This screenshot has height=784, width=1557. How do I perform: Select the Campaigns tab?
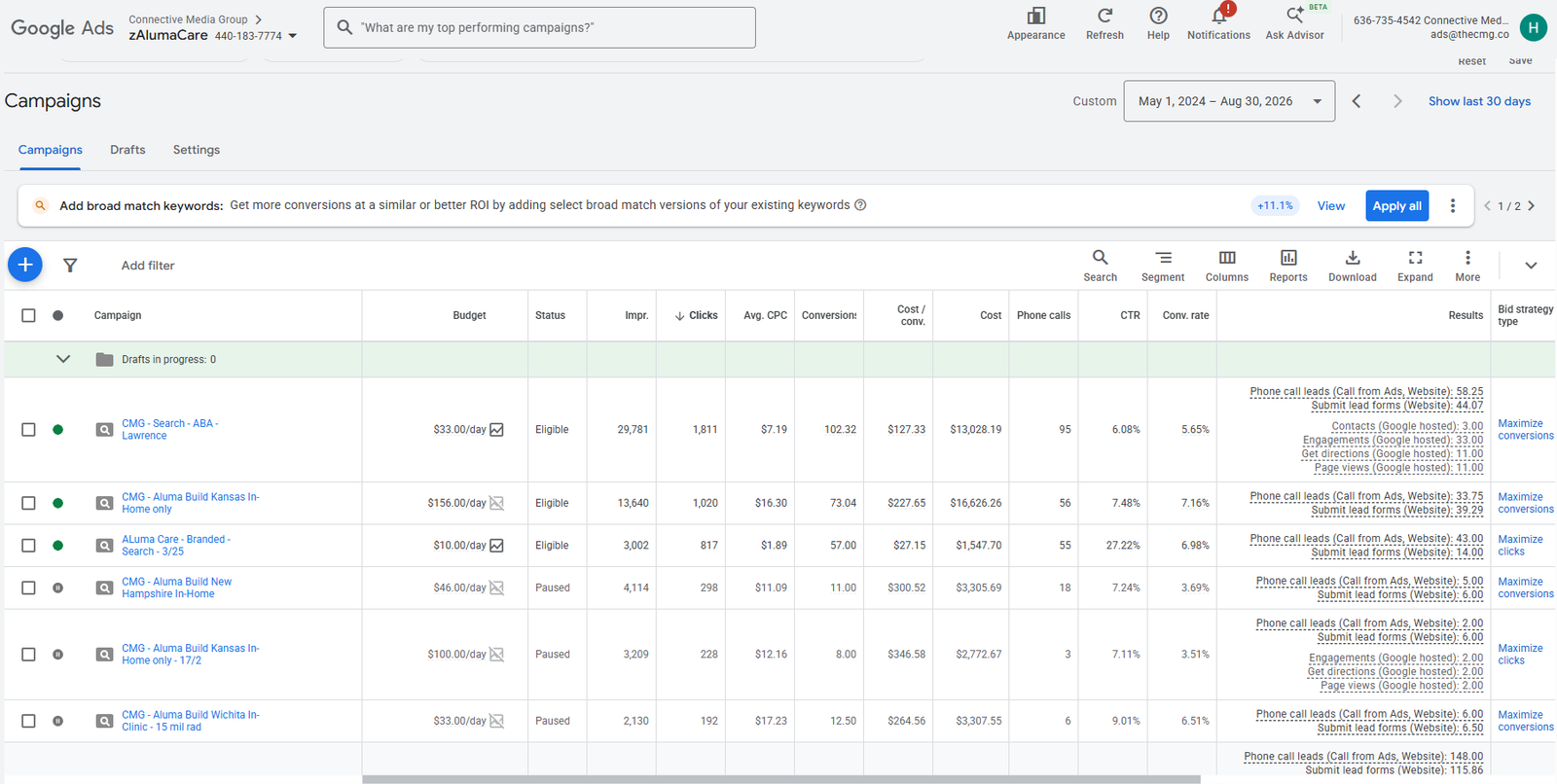click(51, 150)
